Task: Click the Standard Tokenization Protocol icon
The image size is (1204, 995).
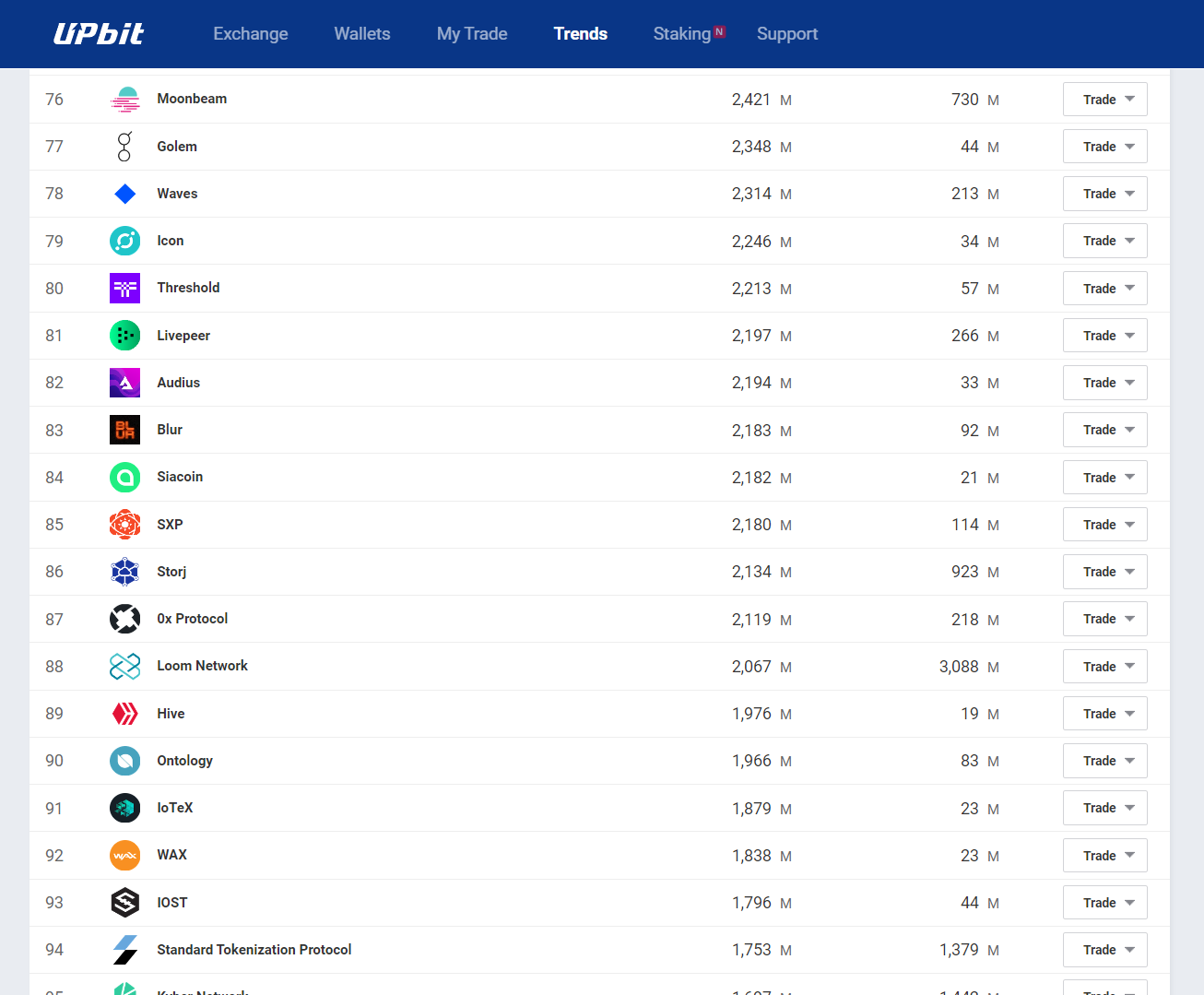Action: pyautogui.click(x=125, y=950)
